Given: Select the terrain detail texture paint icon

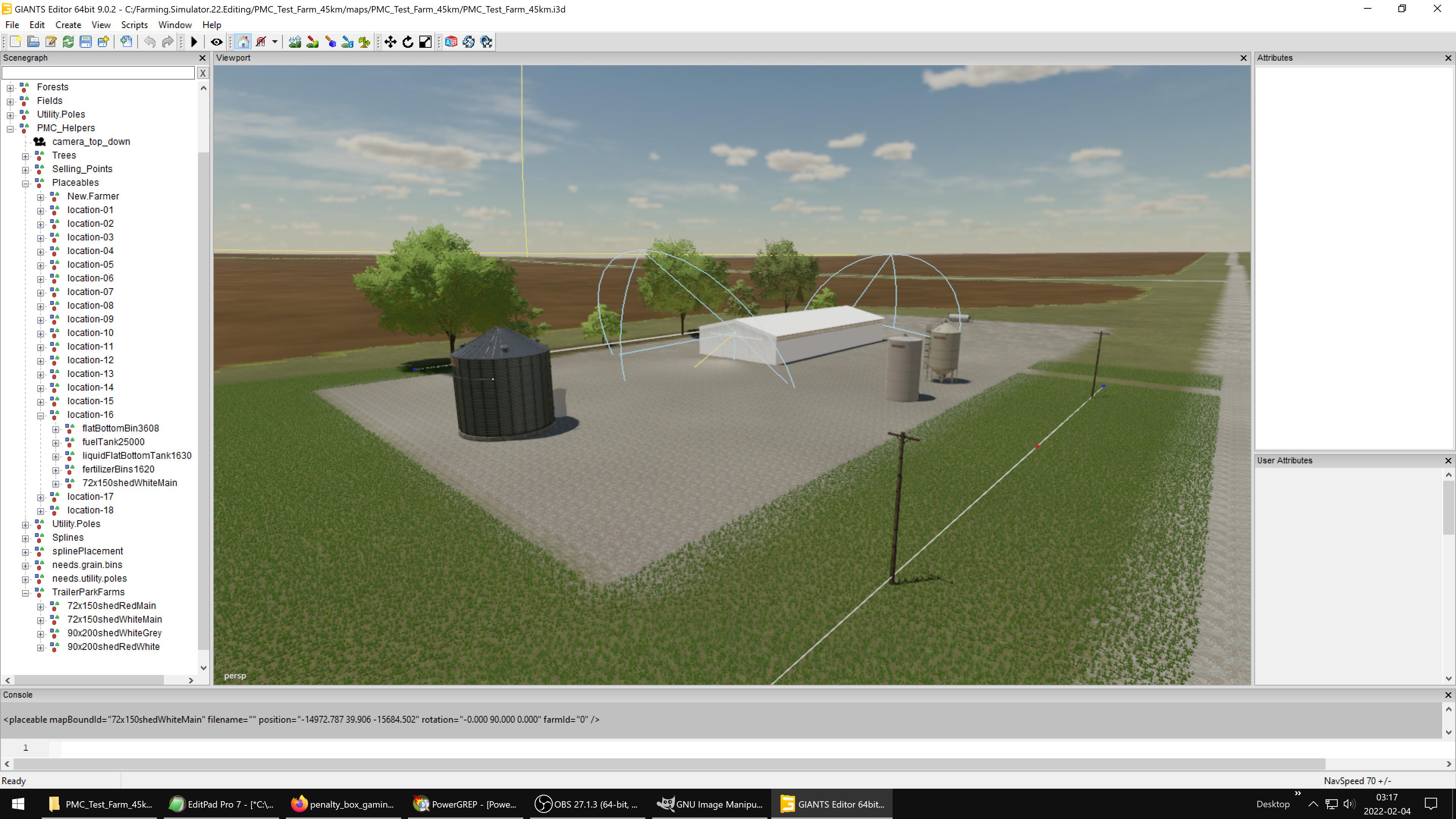Looking at the screenshot, I should point(312,42).
